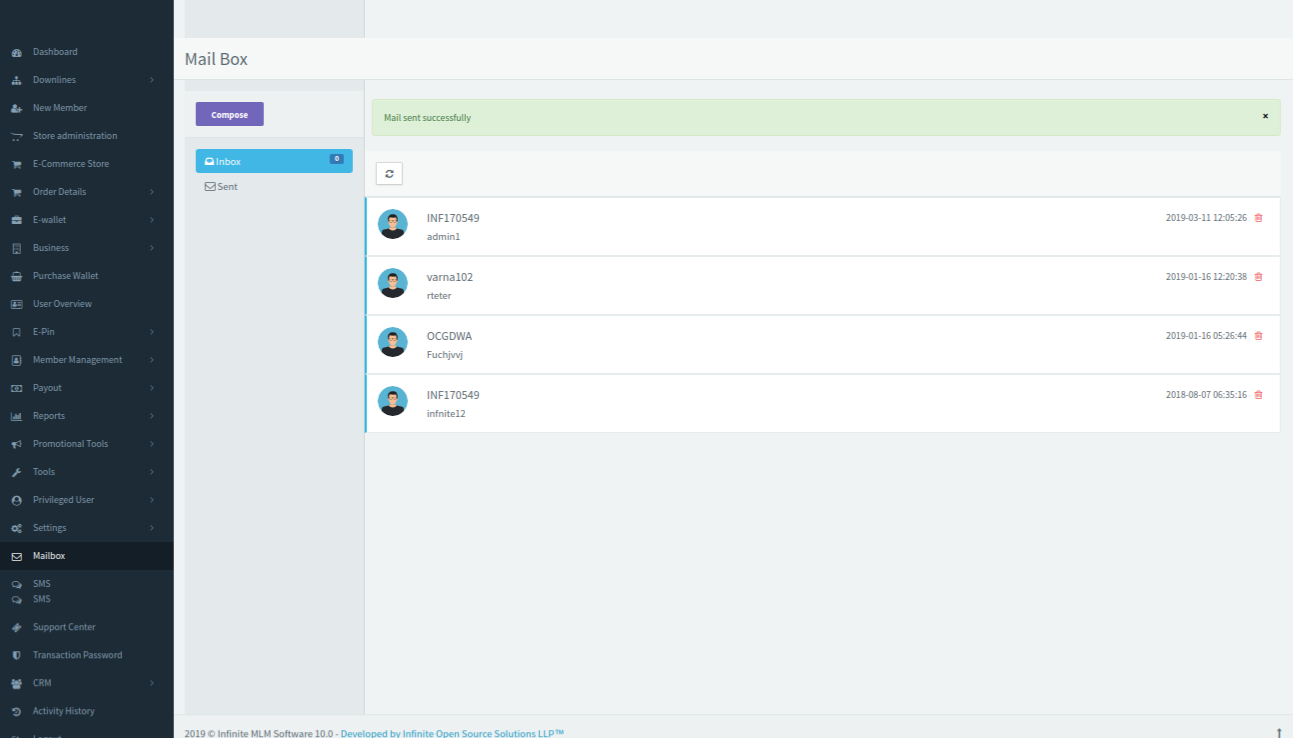The width and height of the screenshot is (1293, 738).
Task: Expand the Reports submenu chevron
Action: [x=152, y=416]
